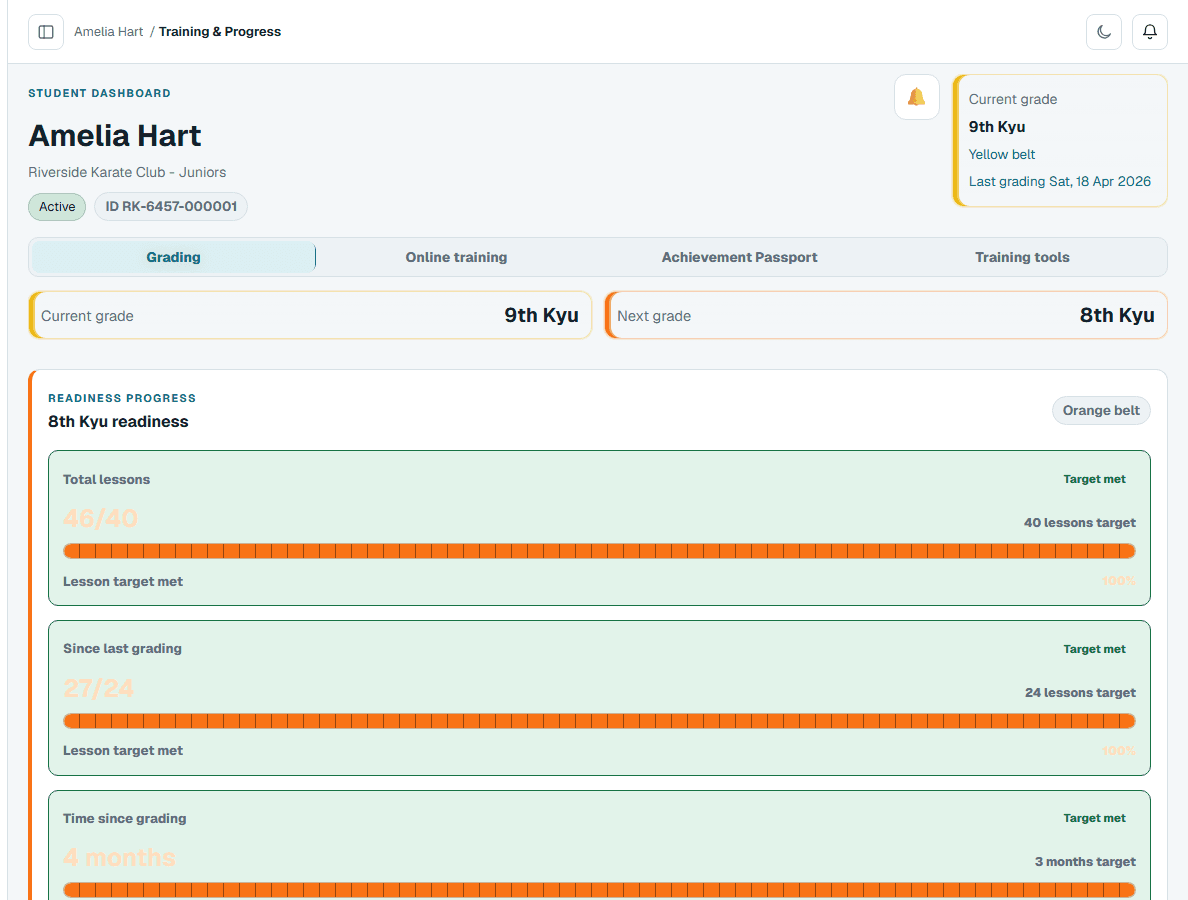This screenshot has width=1188, height=900.
Task: Click the Time since grading progress bar
Action: pyautogui.click(x=599, y=889)
